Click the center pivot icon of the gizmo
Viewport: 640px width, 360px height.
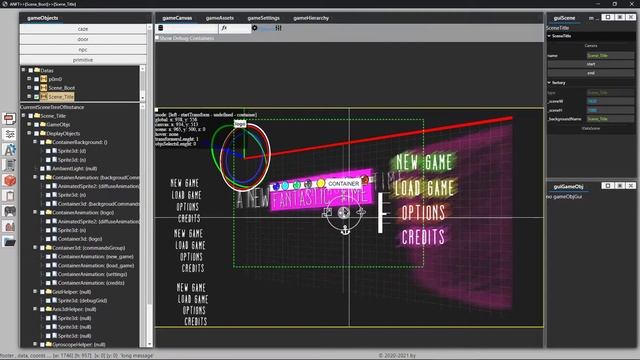[344, 212]
